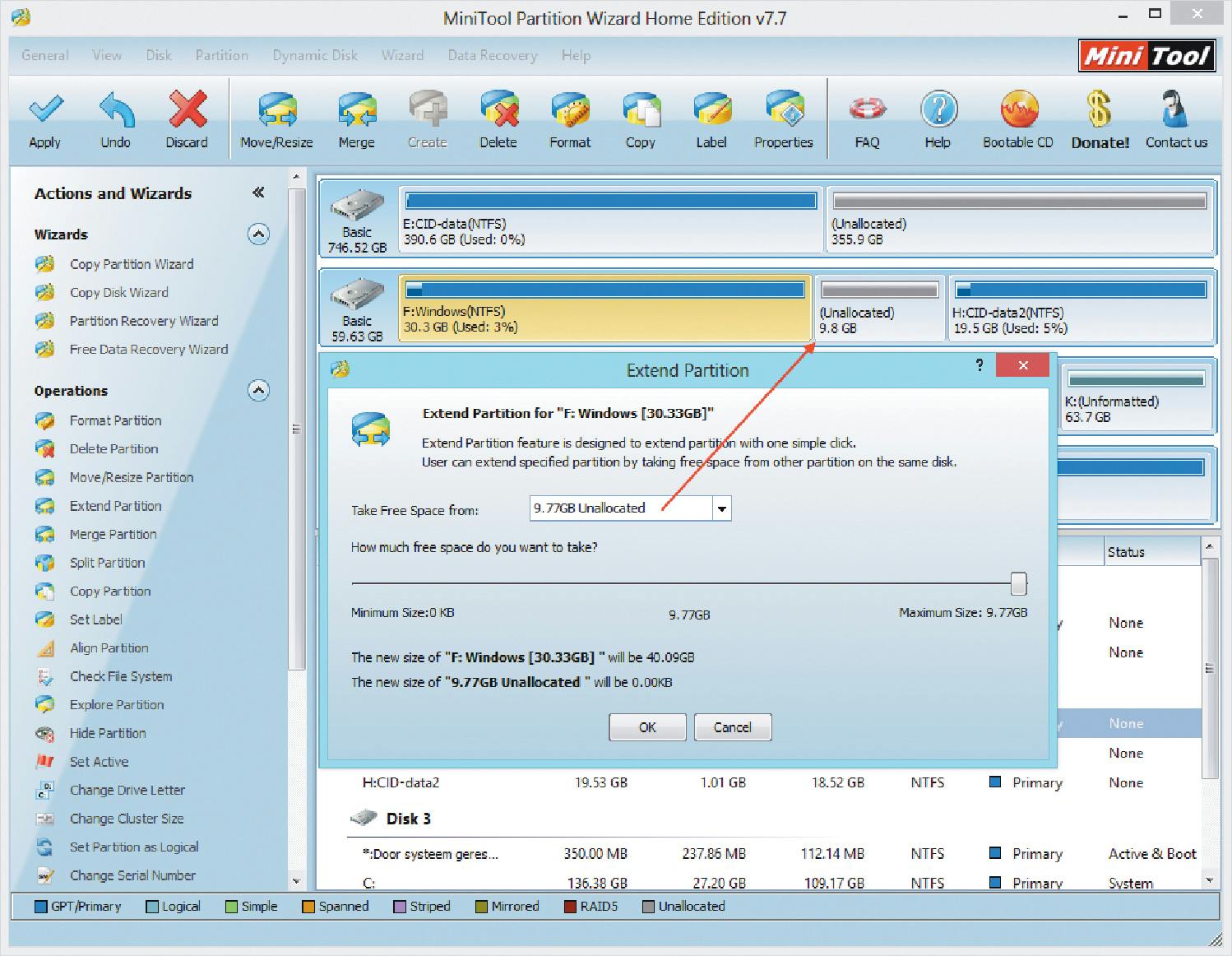Collapse the Operations section

pyautogui.click(x=258, y=390)
